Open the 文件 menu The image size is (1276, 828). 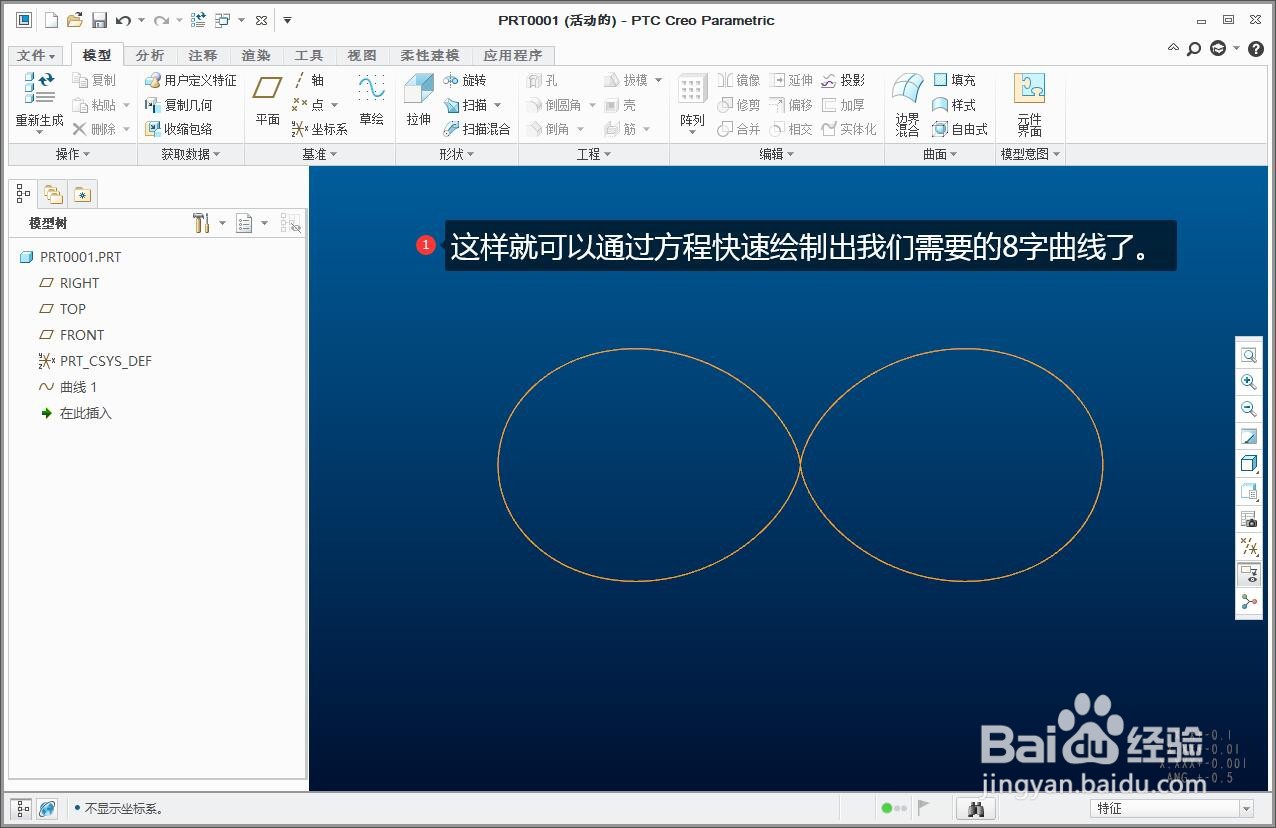click(37, 56)
